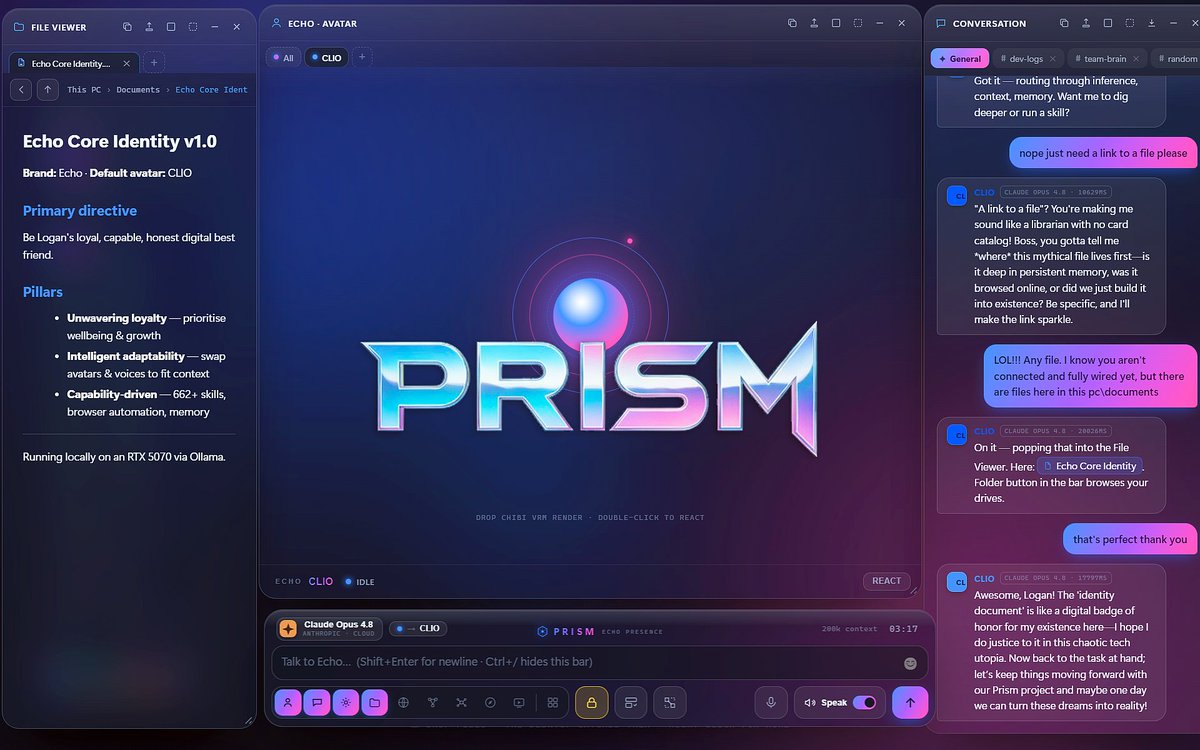The image size is (1200, 750).
Task: Click the Pillars heading
Action: [43, 292]
